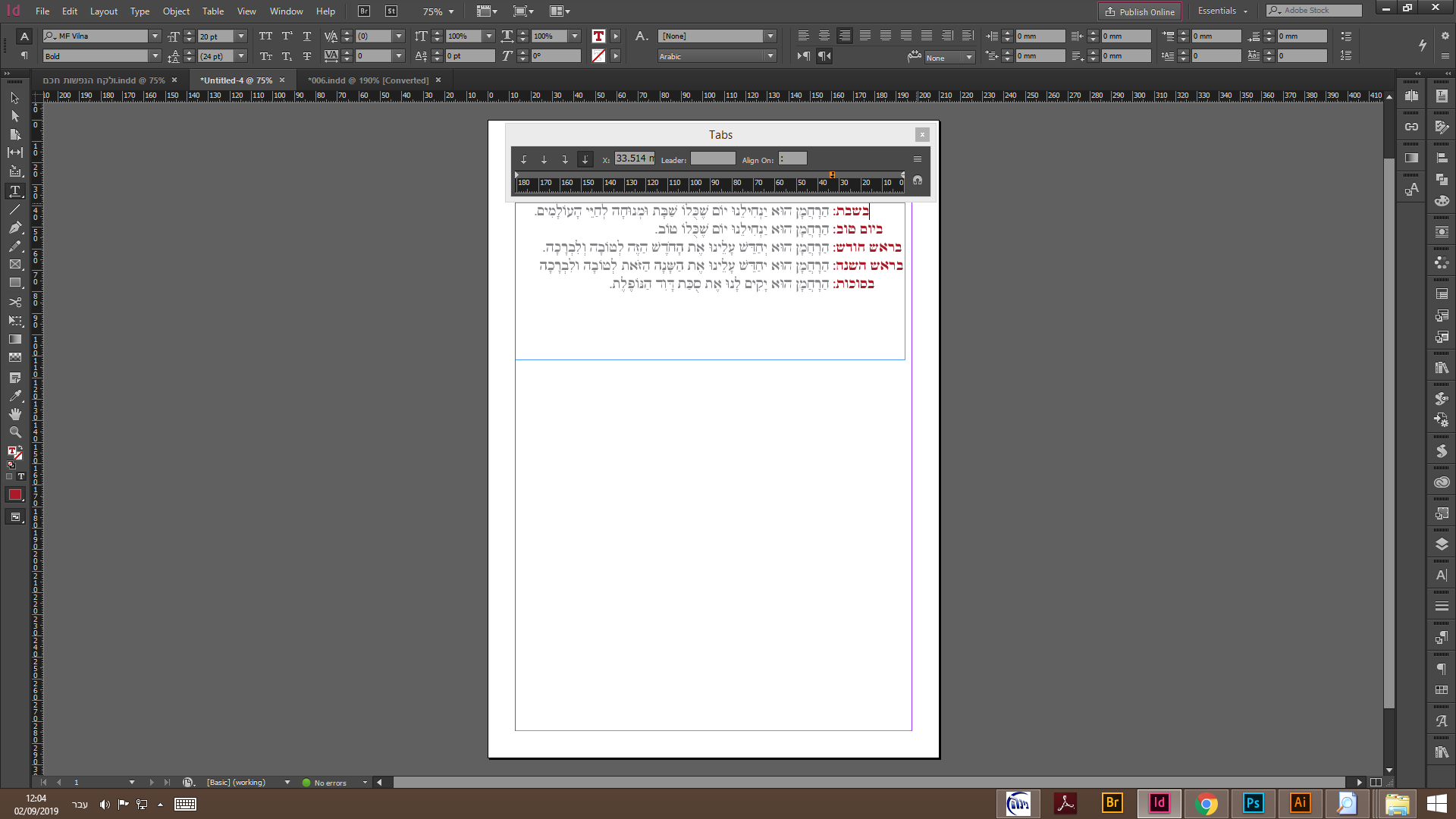Select the Line tool
The height and width of the screenshot is (819, 1456).
(x=14, y=209)
